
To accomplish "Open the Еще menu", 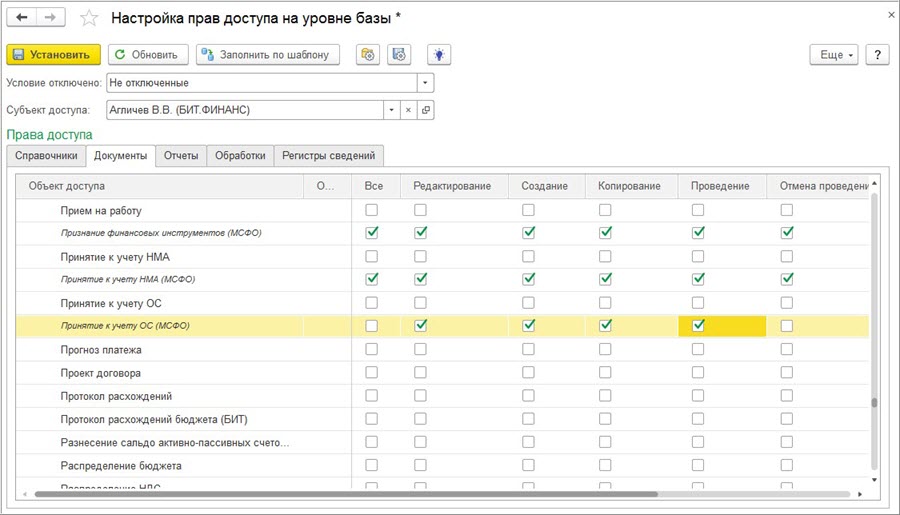I will pos(836,55).
